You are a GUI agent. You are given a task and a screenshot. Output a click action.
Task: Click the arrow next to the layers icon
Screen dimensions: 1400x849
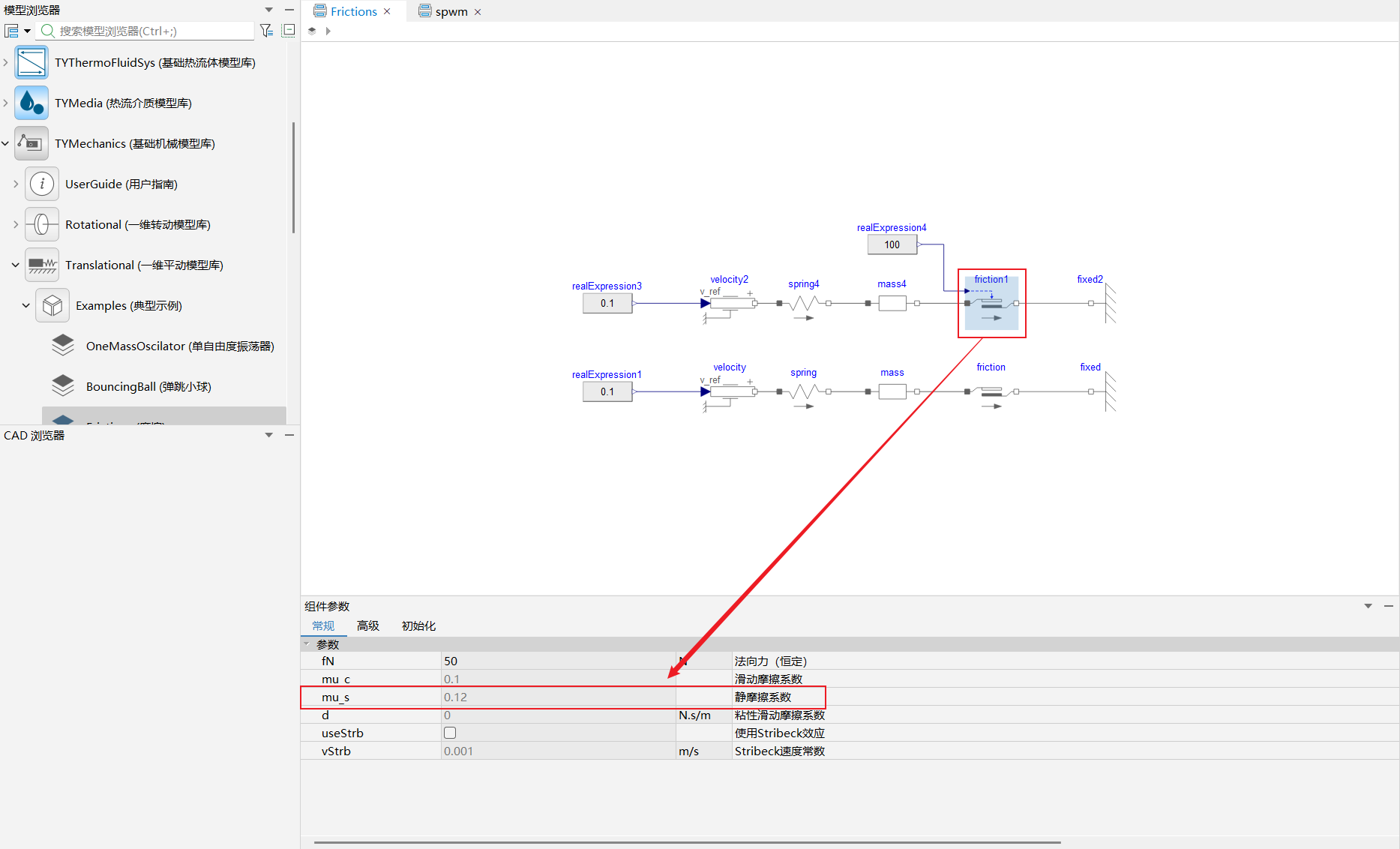click(328, 31)
